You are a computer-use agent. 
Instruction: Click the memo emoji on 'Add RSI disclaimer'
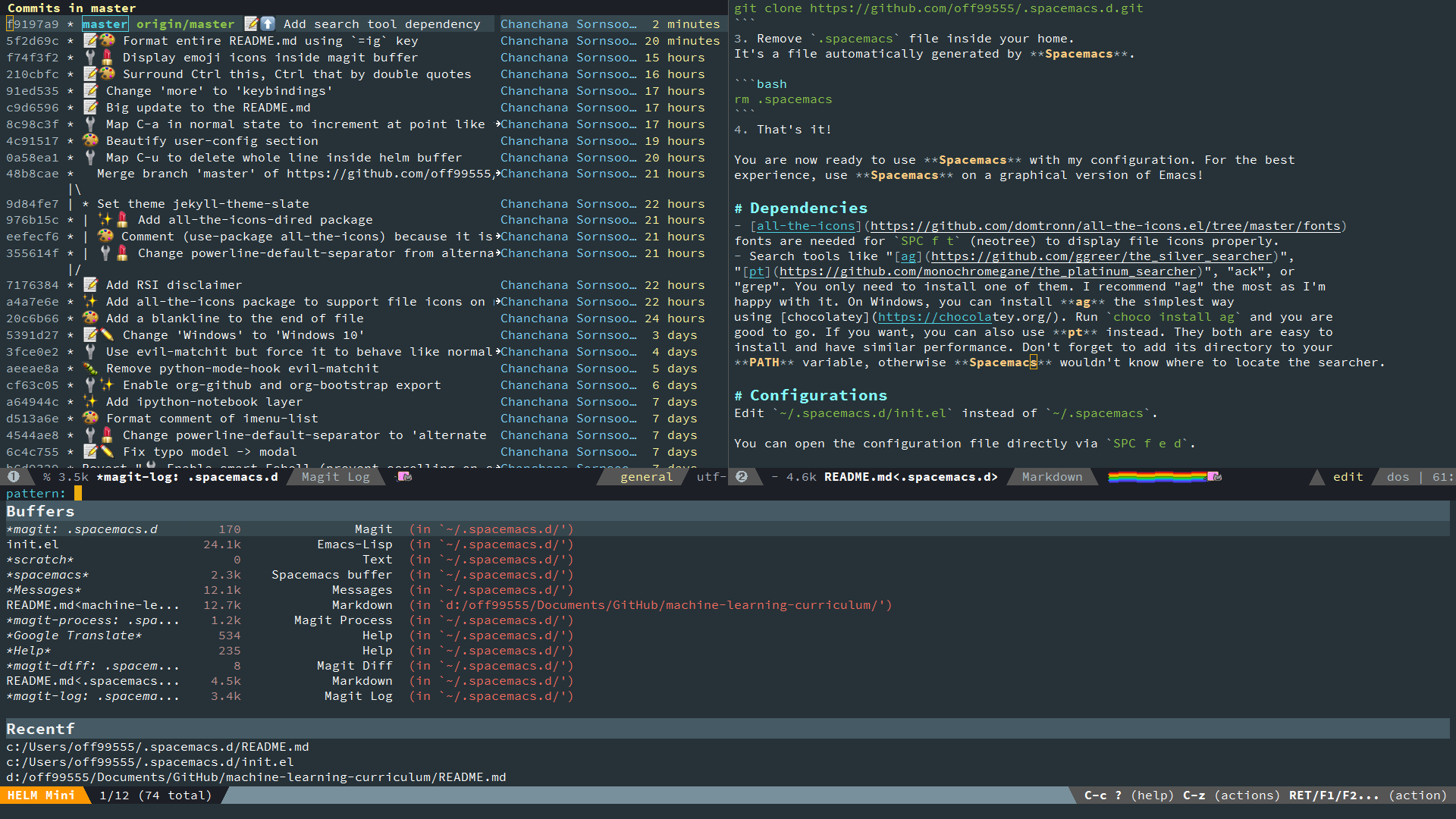click(90, 285)
